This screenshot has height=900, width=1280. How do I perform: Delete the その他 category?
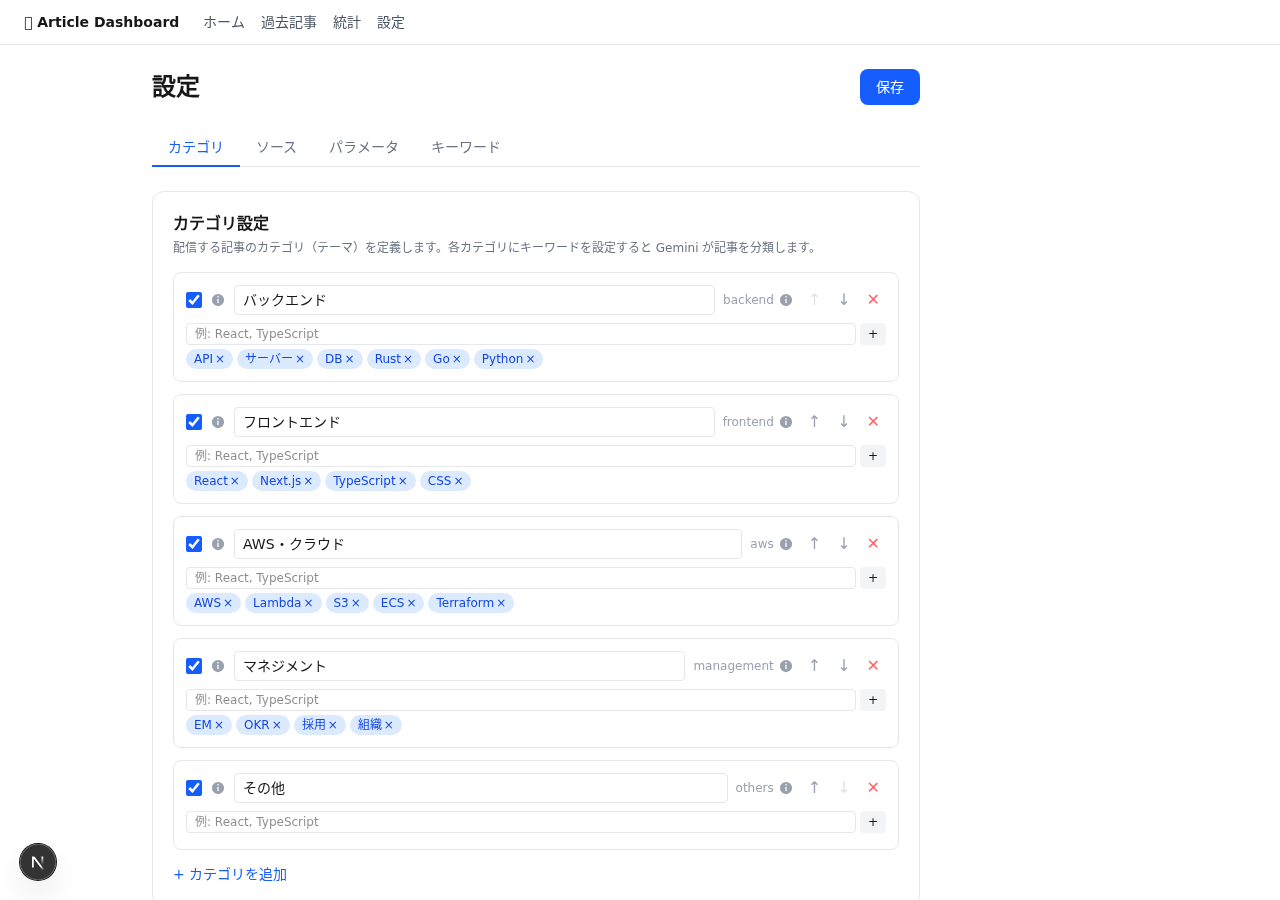coord(873,788)
